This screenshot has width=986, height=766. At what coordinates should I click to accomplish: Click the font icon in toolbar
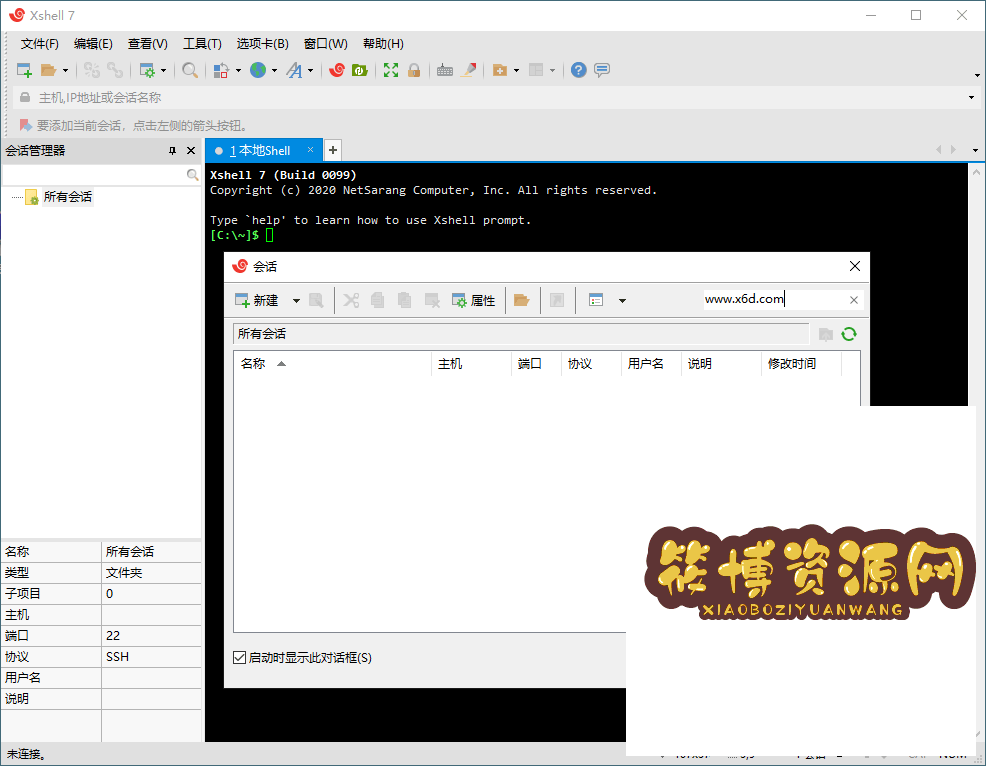[294, 70]
